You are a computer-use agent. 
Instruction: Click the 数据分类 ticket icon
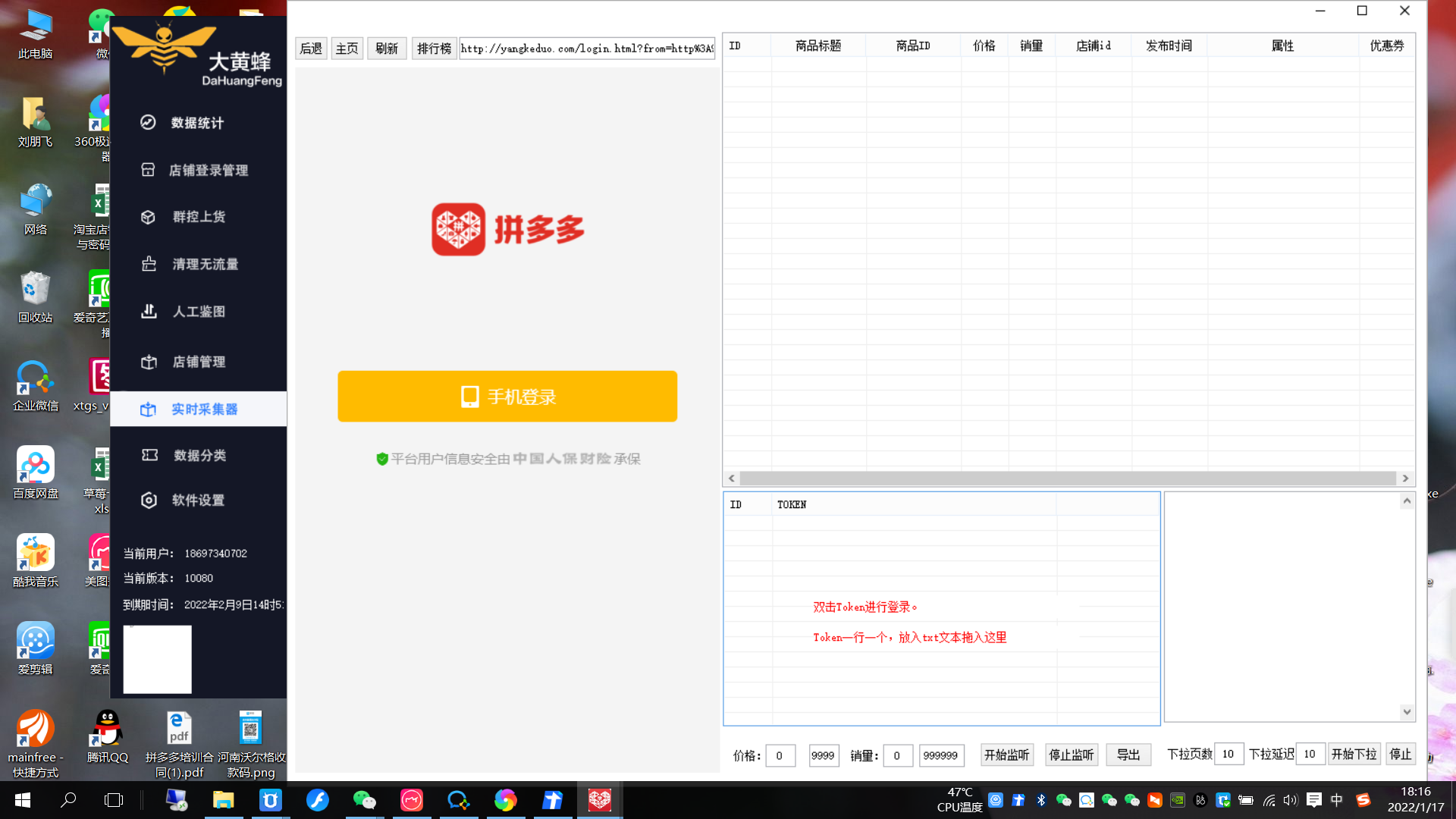tap(149, 455)
